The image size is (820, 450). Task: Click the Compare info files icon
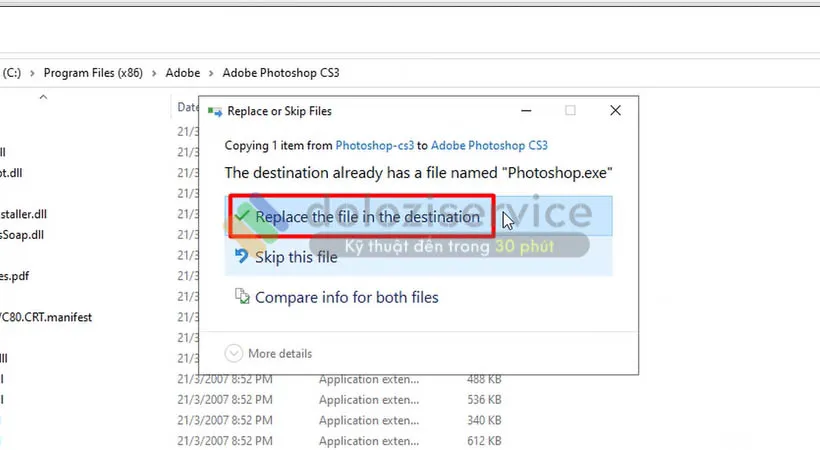(241, 297)
